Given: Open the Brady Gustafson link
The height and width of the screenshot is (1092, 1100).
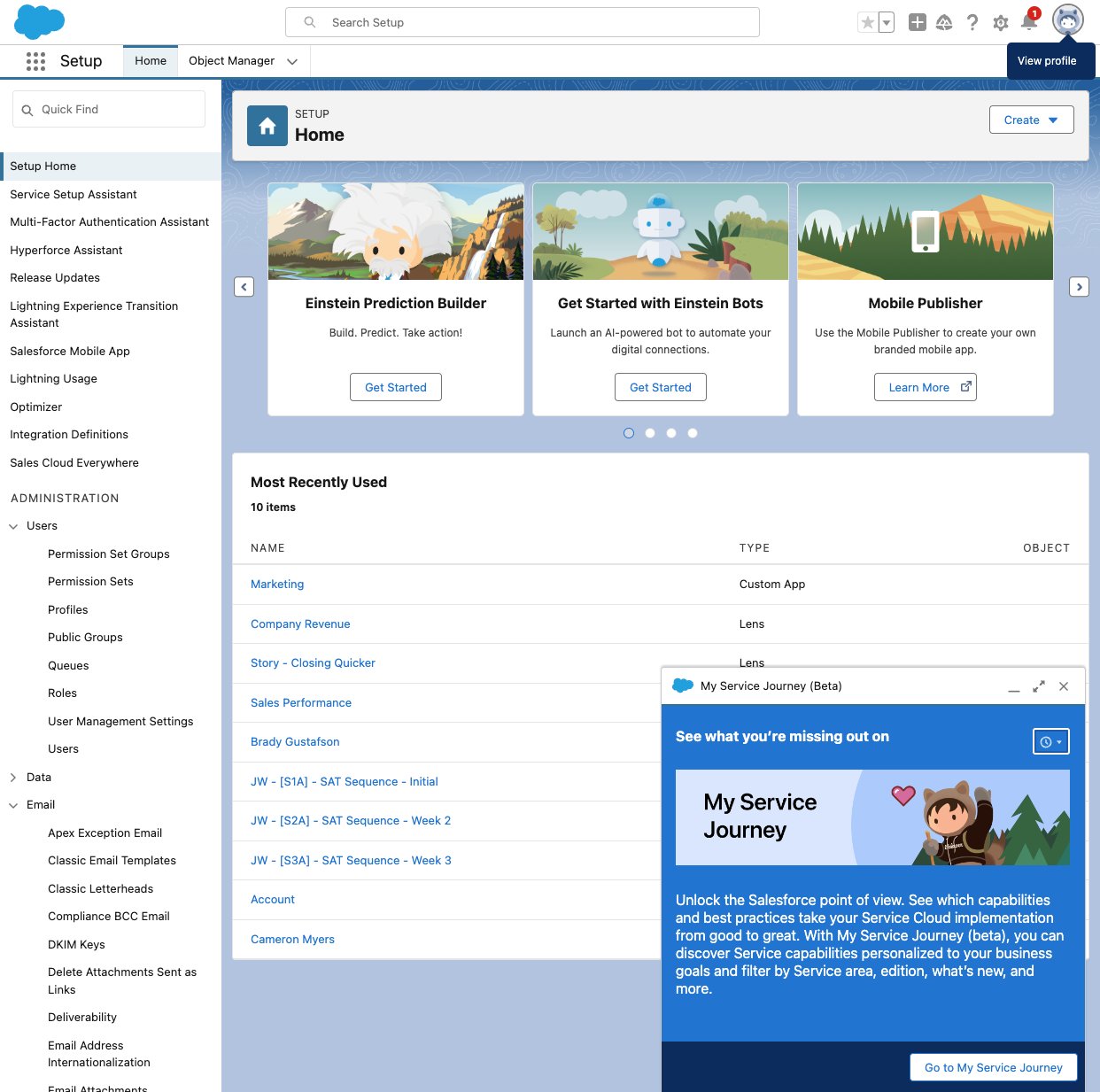Looking at the screenshot, I should (x=295, y=742).
